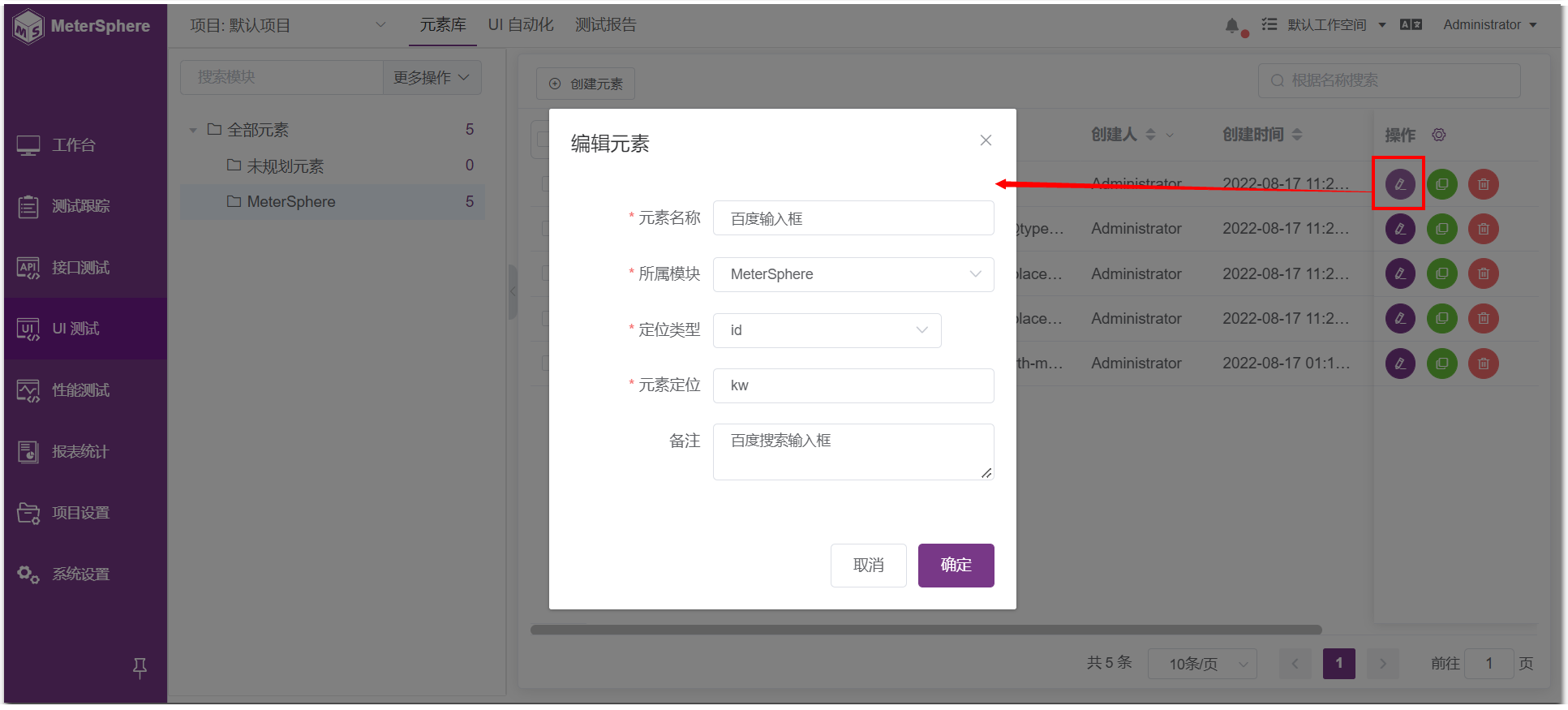
Task: Open 接口测试 in the sidebar
Action: click(x=85, y=268)
